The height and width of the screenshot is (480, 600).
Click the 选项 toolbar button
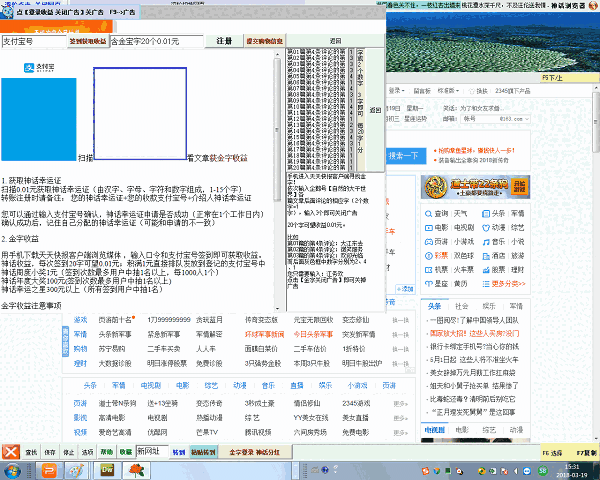tap(87, 452)
